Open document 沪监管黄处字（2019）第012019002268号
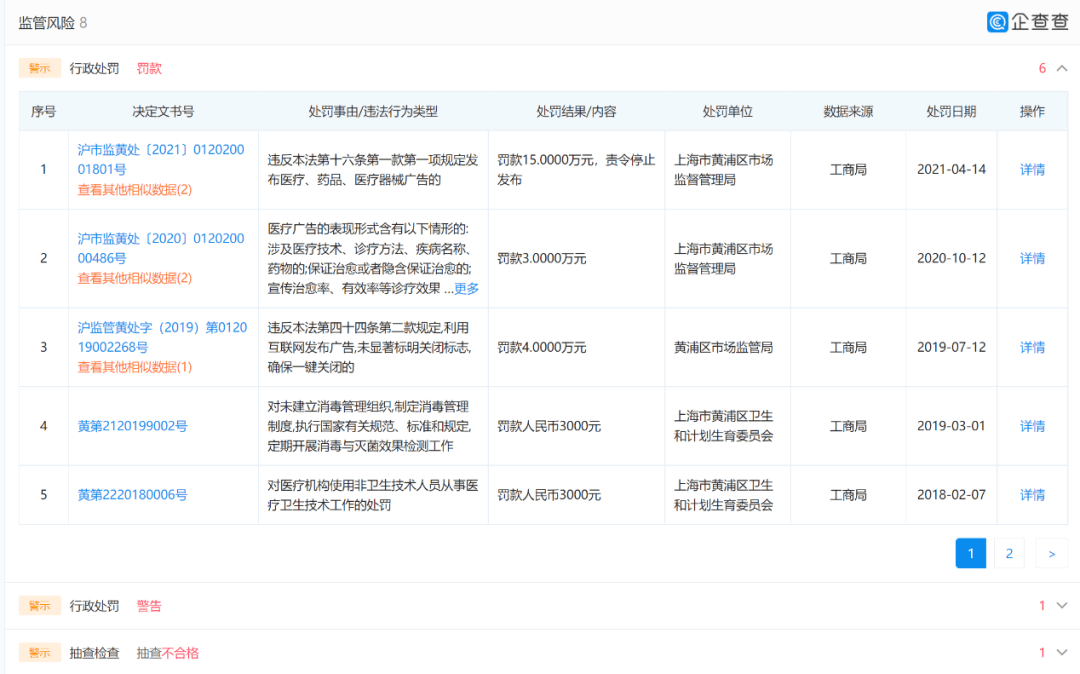This screenshot has height=674, width=1080. [x=162, y=337]
